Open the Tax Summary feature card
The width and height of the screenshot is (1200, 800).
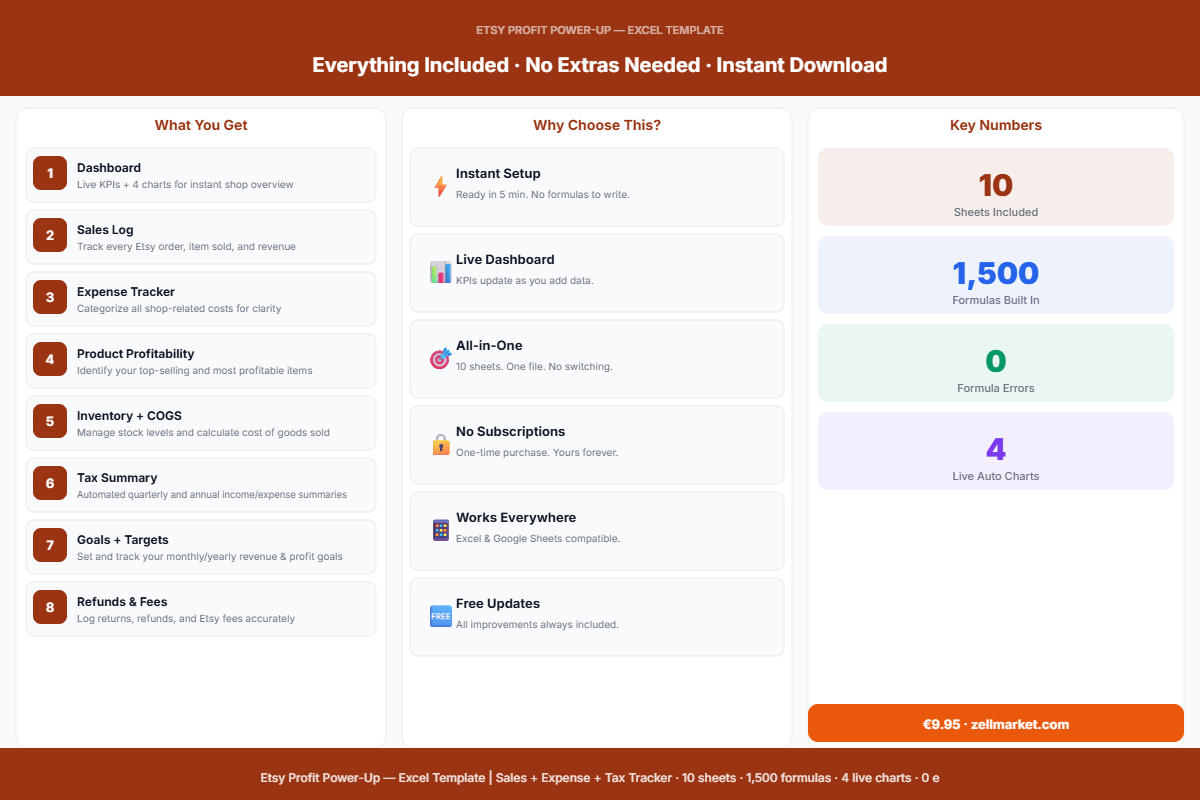point(201,485)
